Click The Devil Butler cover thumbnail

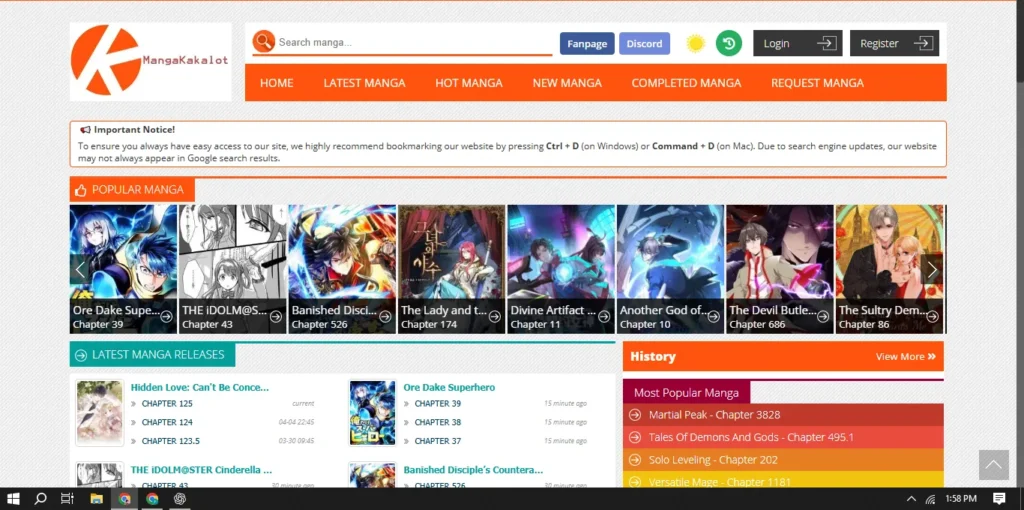(779, 255)
